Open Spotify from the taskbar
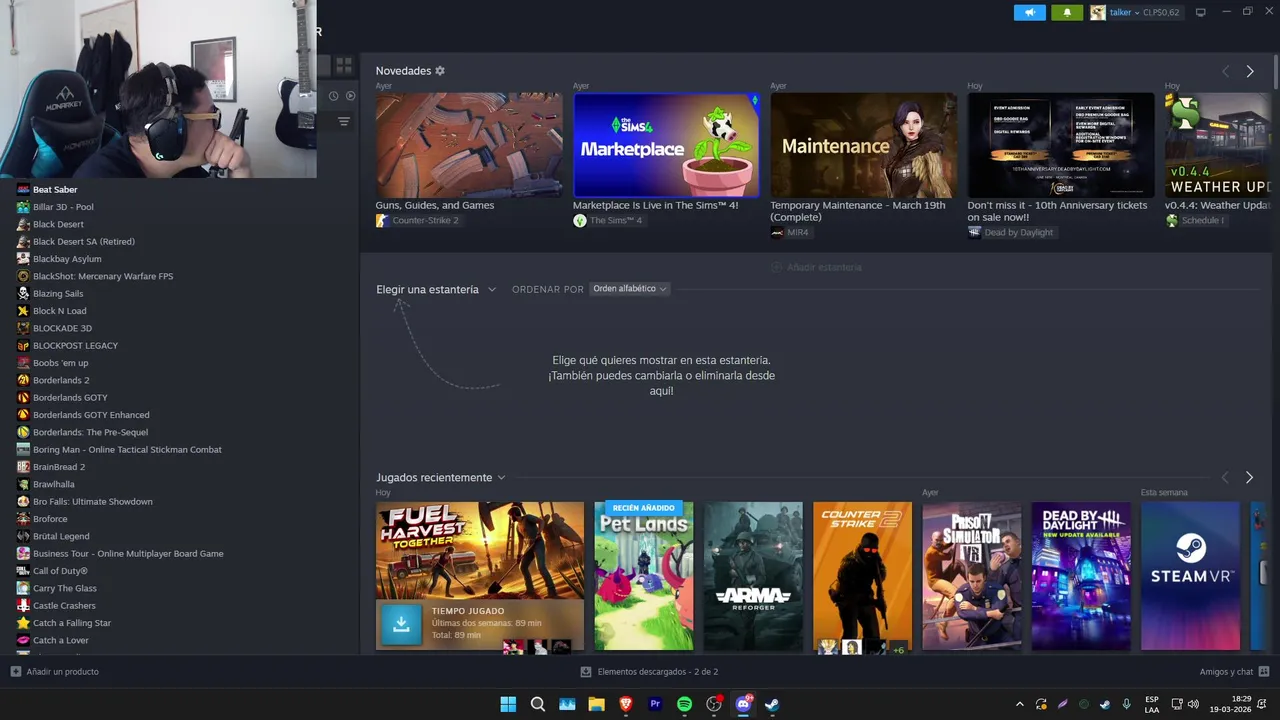Screen dimensions: 1280x720 point(684,704)
